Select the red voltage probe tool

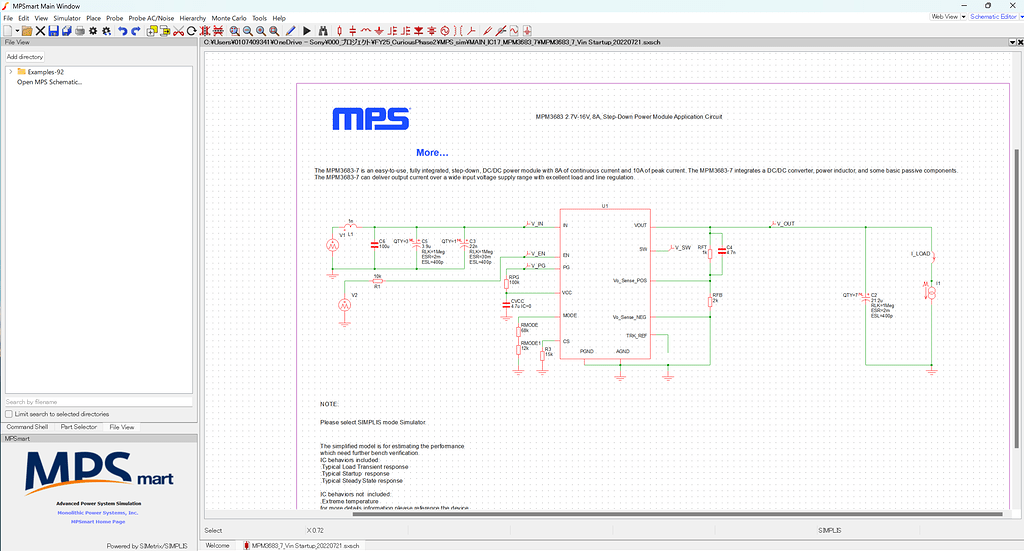[x=487, y=31]
